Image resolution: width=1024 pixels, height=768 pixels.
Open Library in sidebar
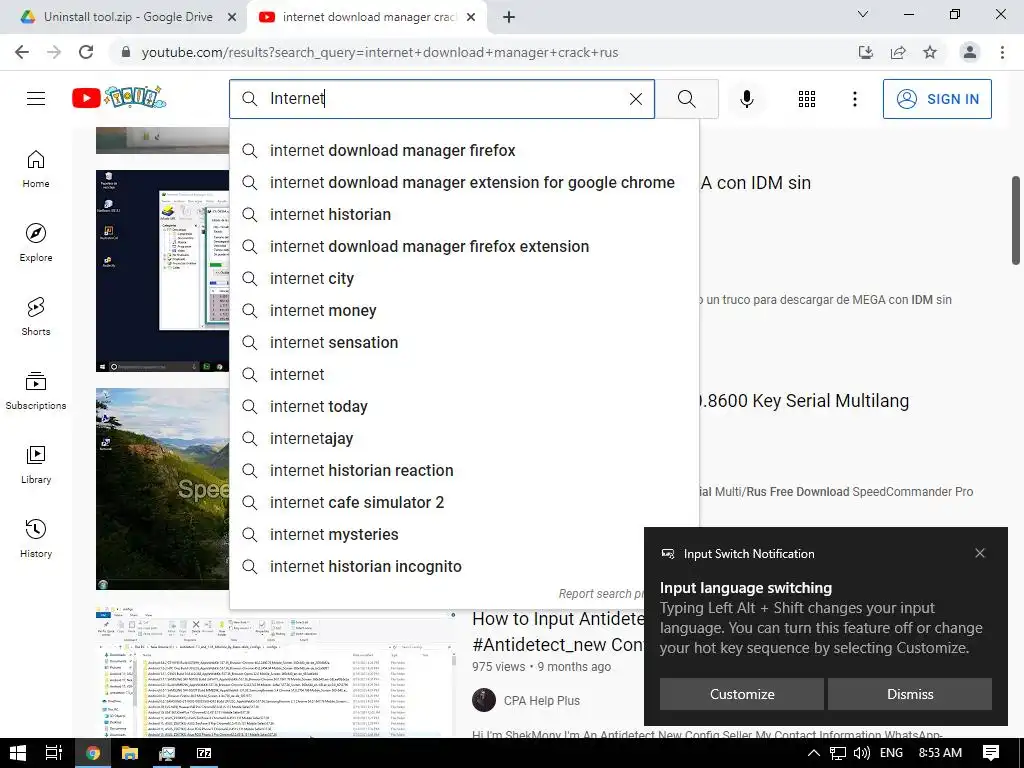36,464
